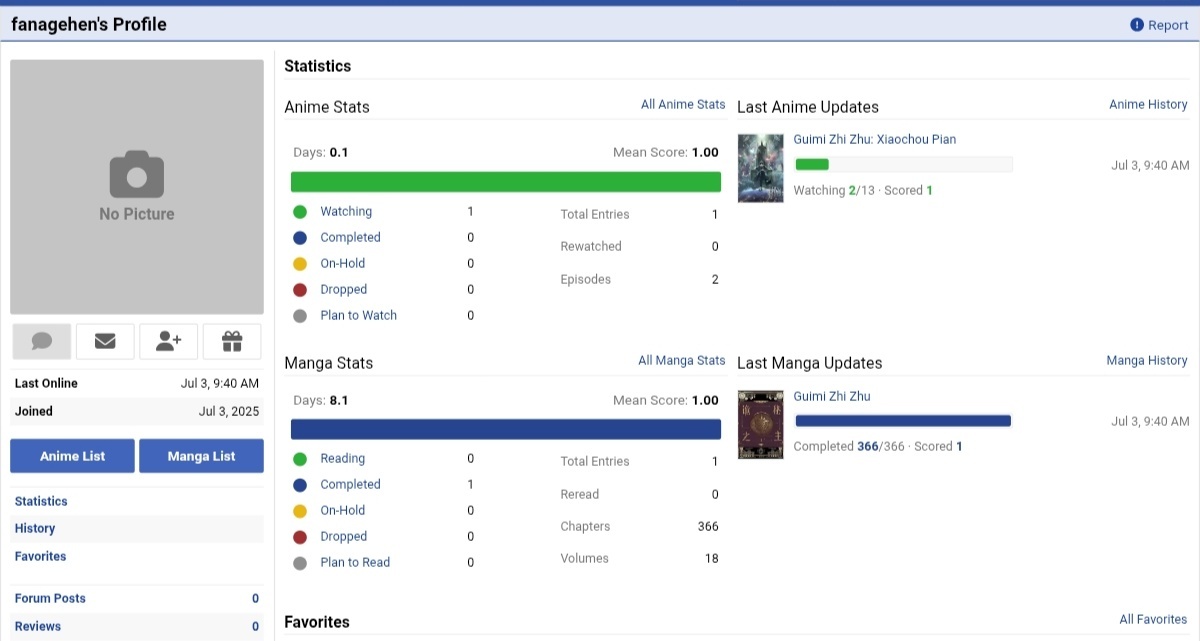This screenshot has width=1200, height=641.
Task: Click the green anime stats bar
Action: (505, 182)
